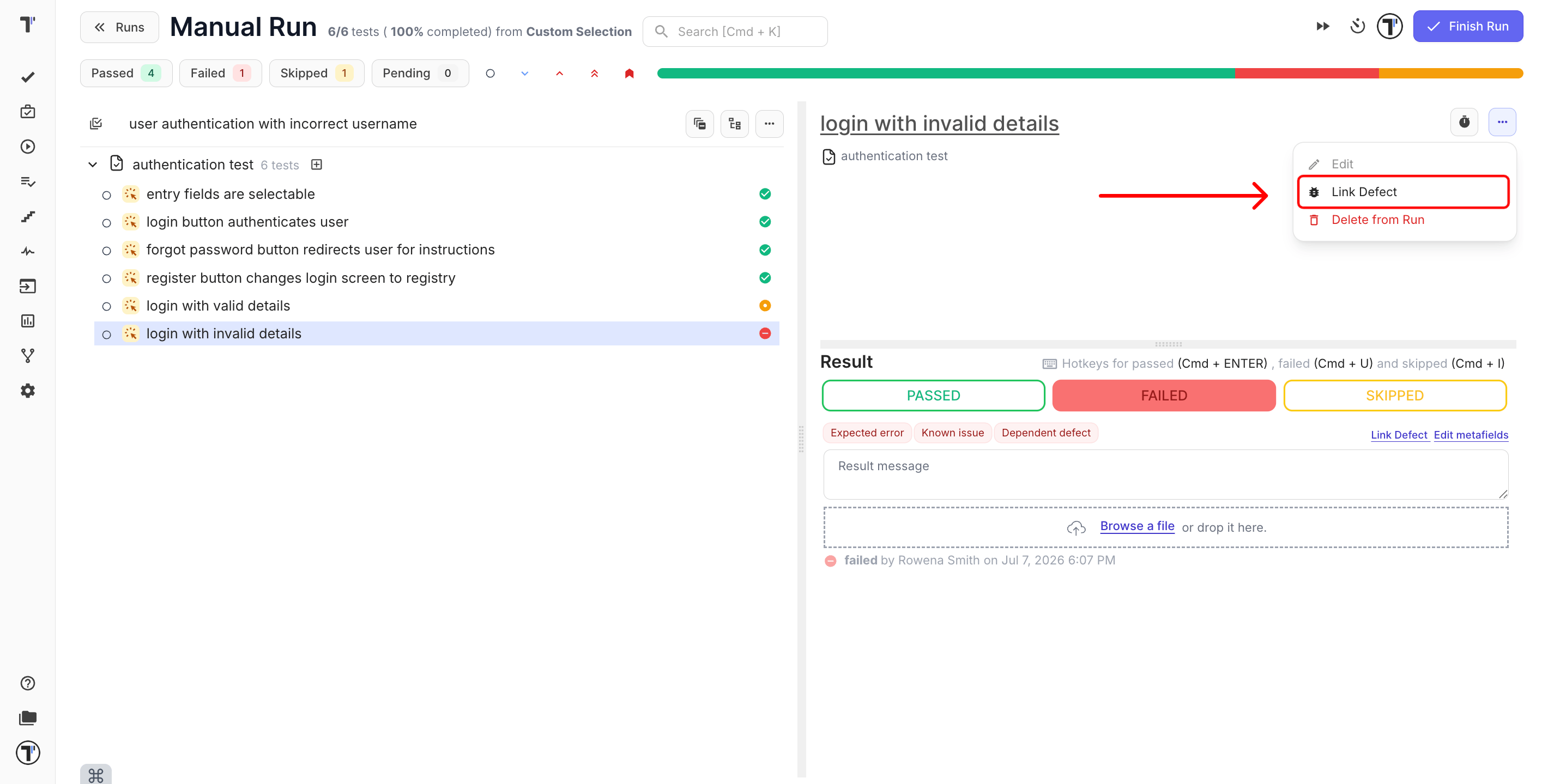The height and width of the screenshot is (784, 1548).
Task: Open the Tests checkmark icon in sidebar
Action: (x=28, y=77)
